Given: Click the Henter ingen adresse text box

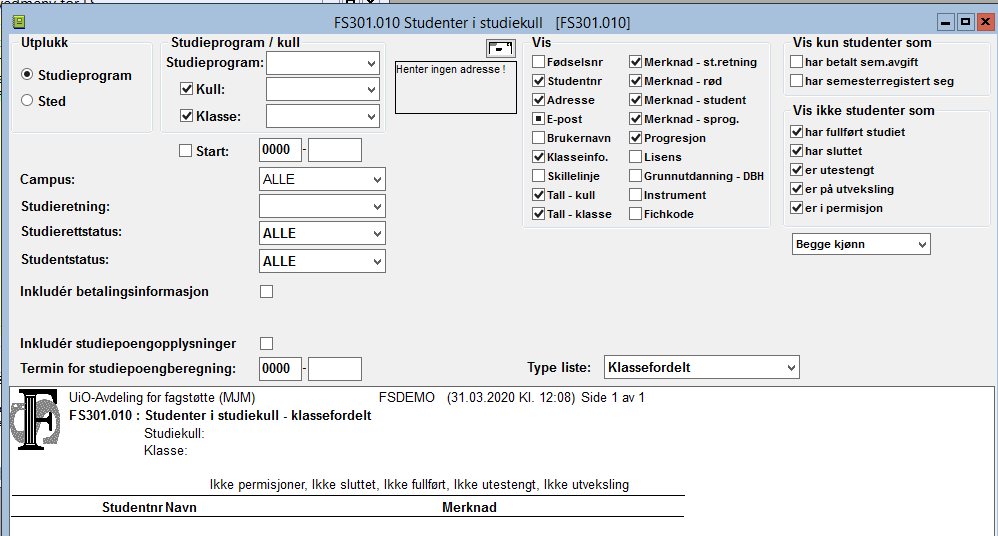Looking at the screenshot, I should [x=456, y=87].
